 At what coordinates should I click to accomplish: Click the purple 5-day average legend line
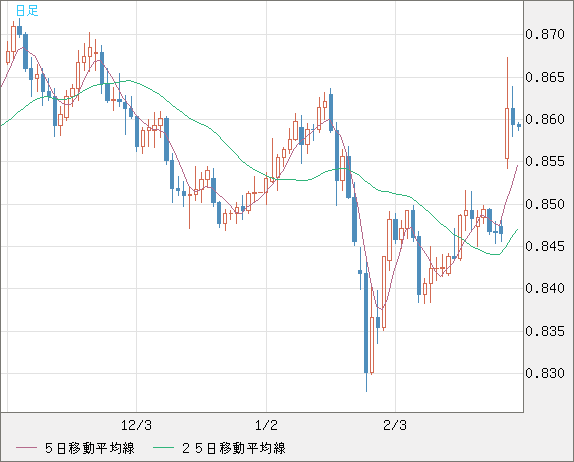(x=26, y=448)
